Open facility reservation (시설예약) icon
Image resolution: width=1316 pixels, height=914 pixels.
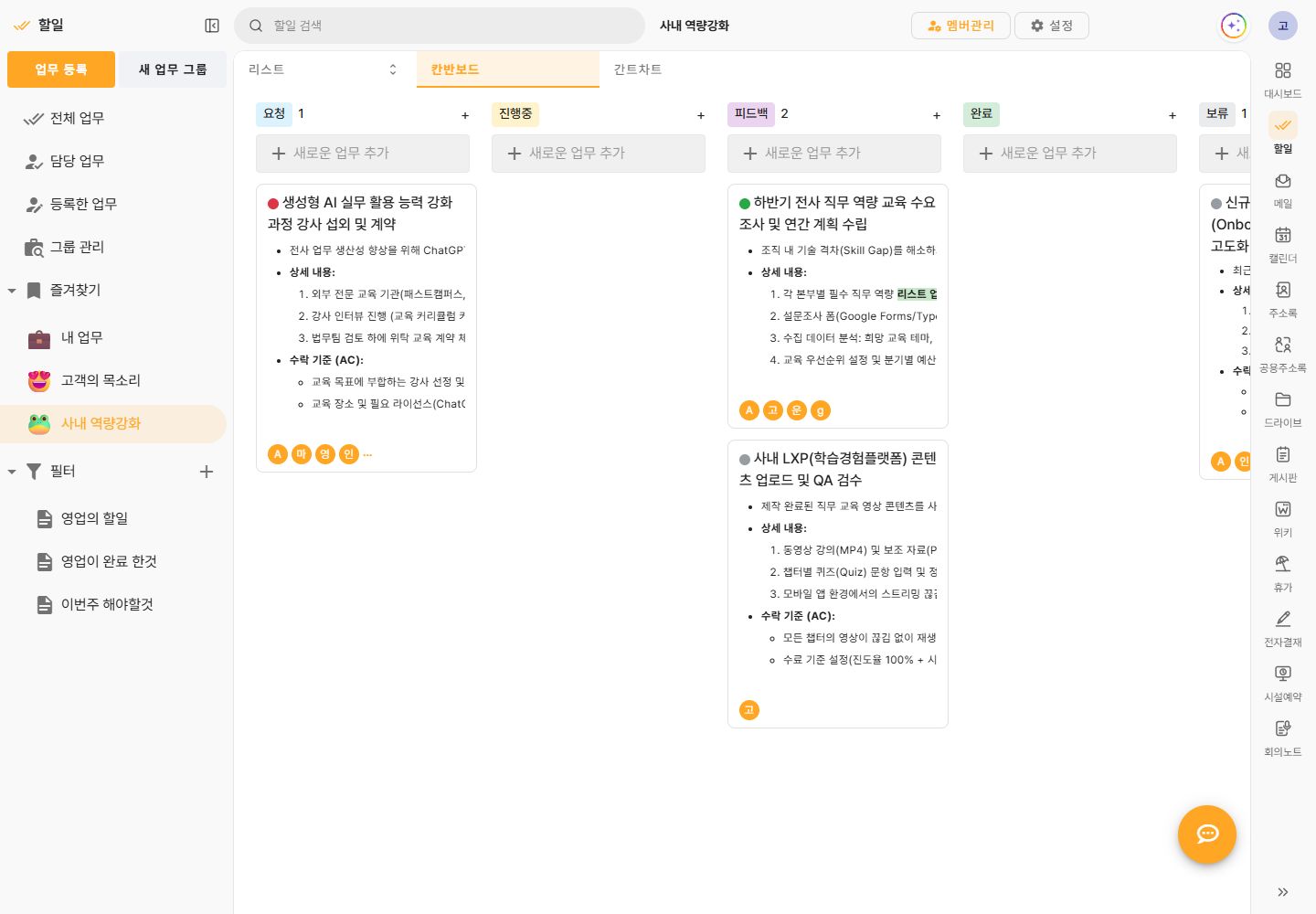[1283, 674]
